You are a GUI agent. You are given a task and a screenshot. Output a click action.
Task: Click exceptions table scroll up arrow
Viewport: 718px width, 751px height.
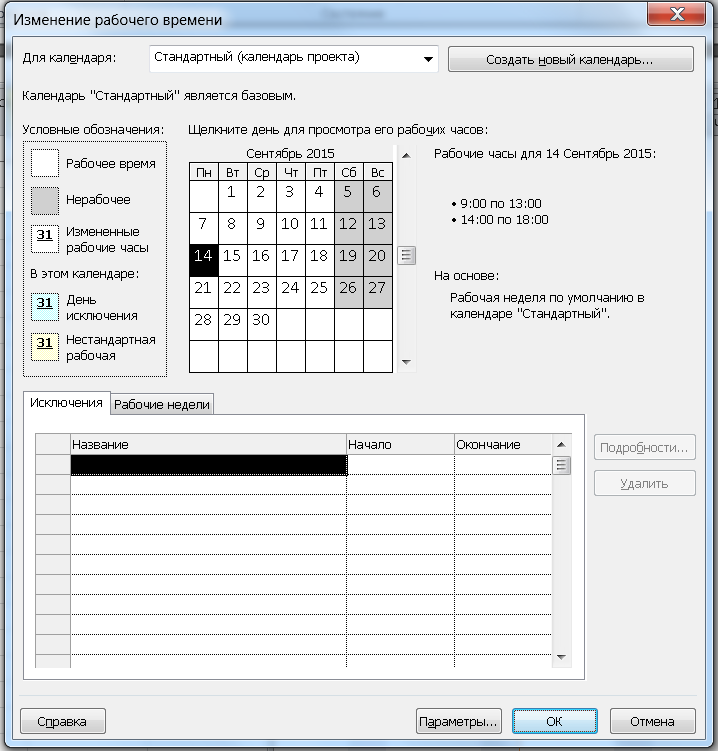click(561, 445)
